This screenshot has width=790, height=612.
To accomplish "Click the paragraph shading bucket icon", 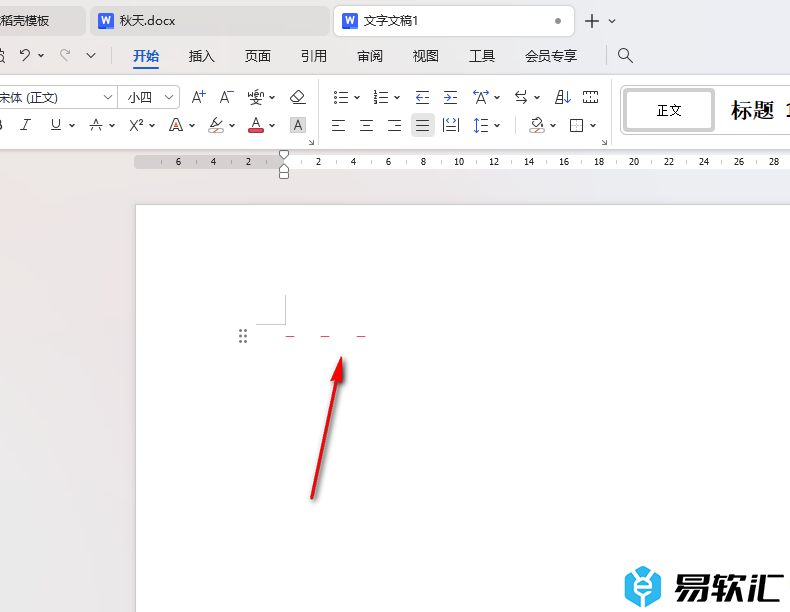I will (537, 125).
